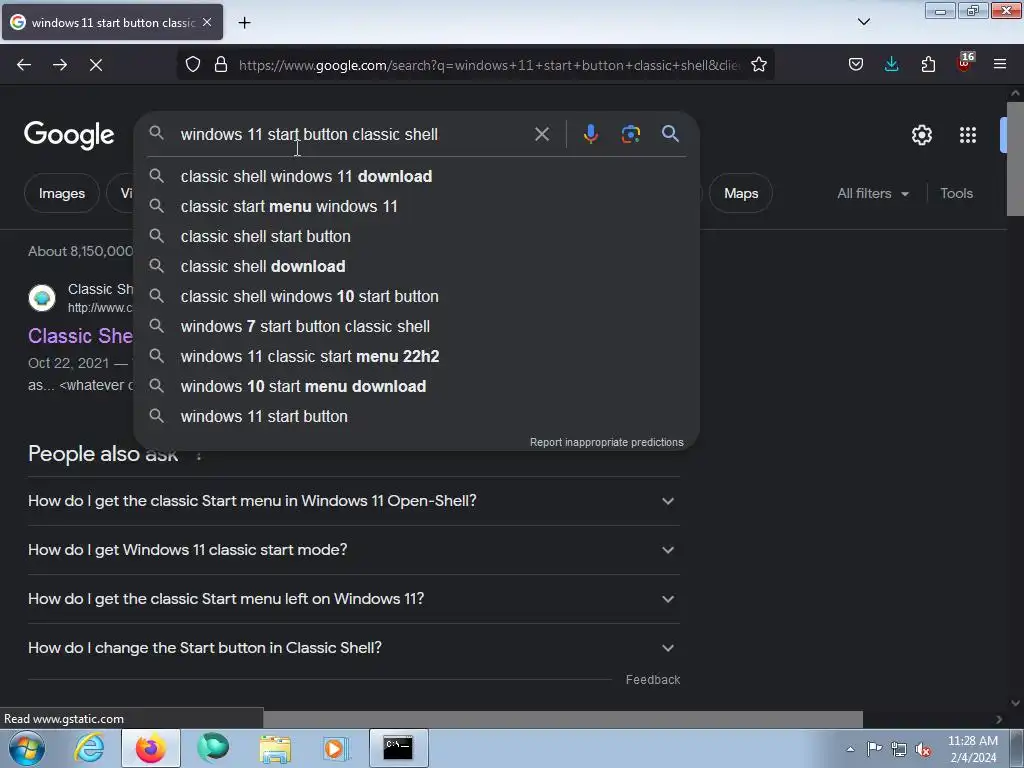Open the Classic Shell search result title

click(x=80, y=336)
